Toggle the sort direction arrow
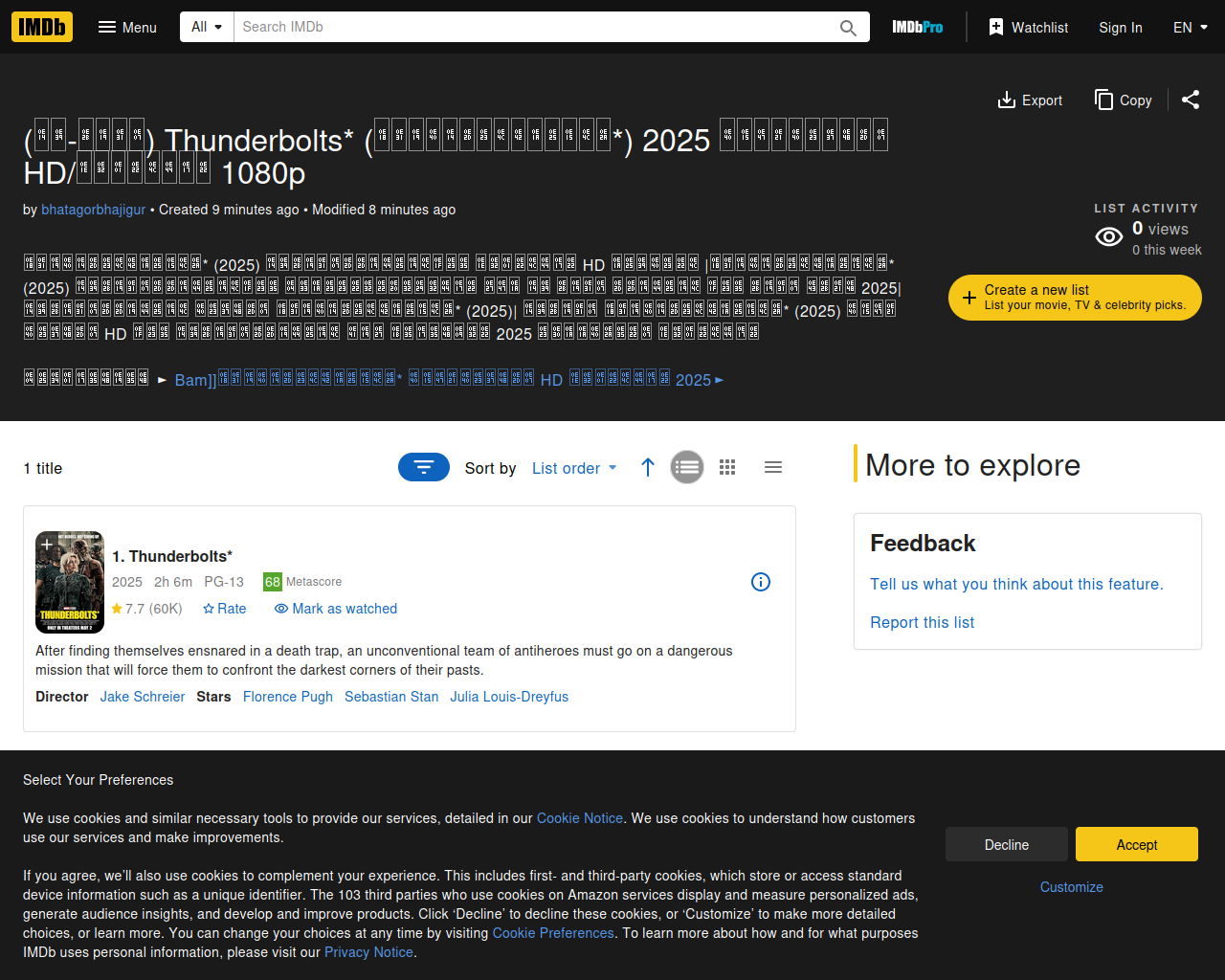Viewport: 1225px width, 980px height. (x=648, y=467)
